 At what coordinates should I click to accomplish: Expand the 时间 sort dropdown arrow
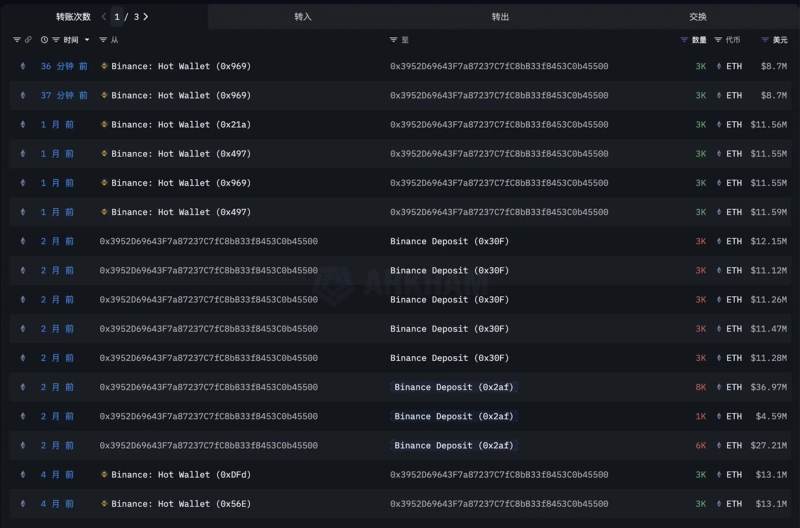(x=87, y=40)
